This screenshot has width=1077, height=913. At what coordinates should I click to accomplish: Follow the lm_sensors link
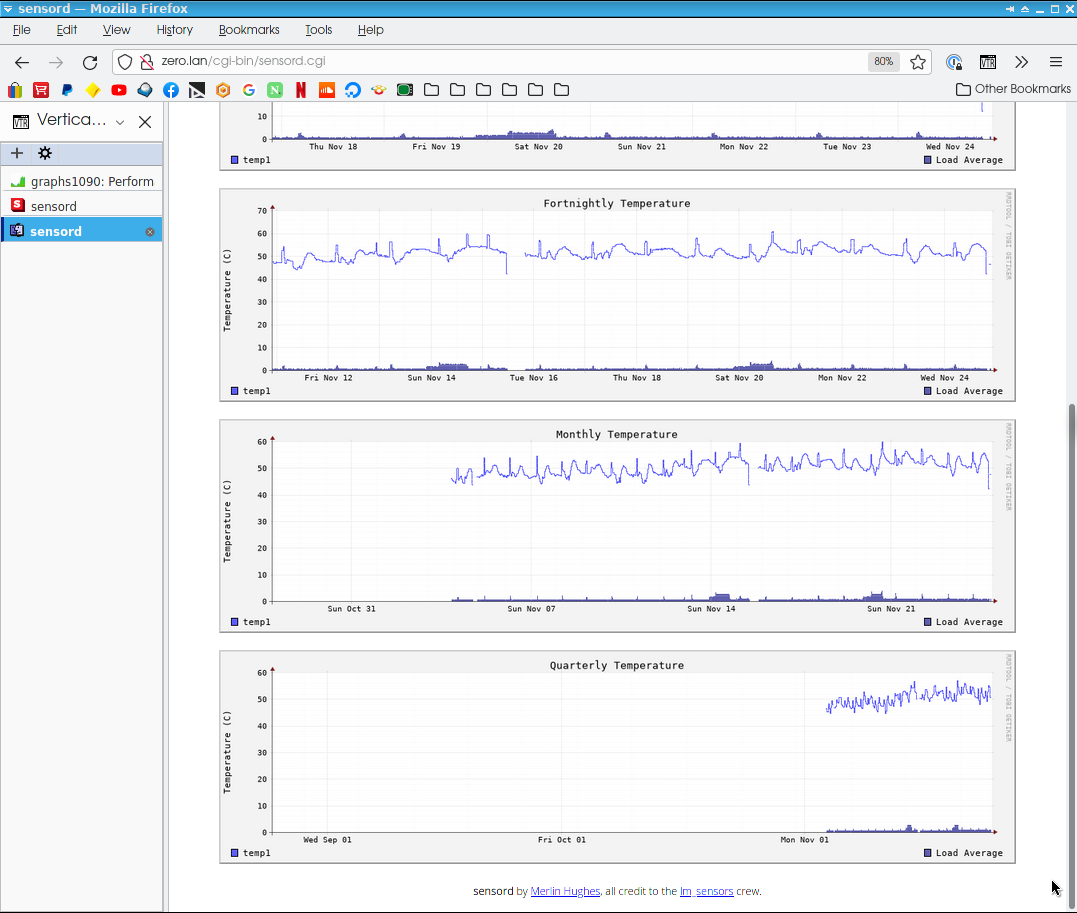[706, 891]
